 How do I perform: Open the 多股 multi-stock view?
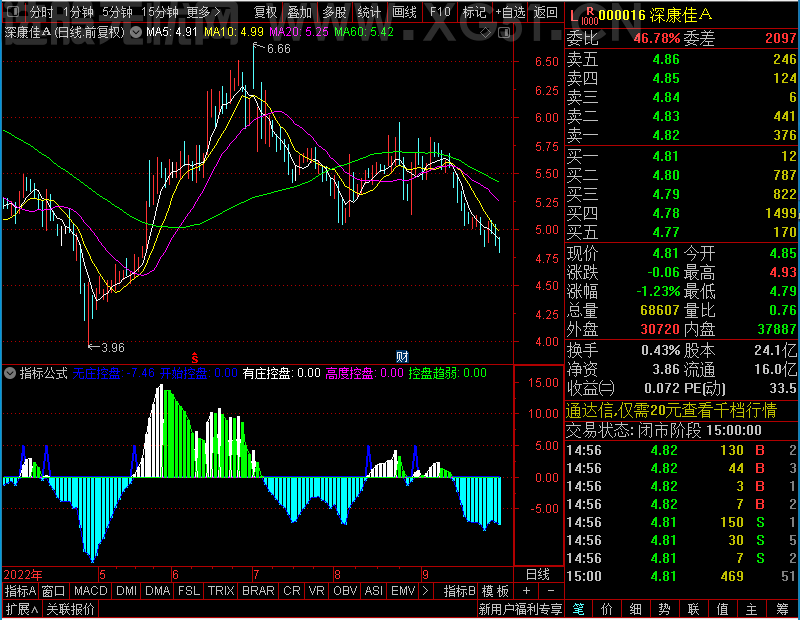coord(334,12)
